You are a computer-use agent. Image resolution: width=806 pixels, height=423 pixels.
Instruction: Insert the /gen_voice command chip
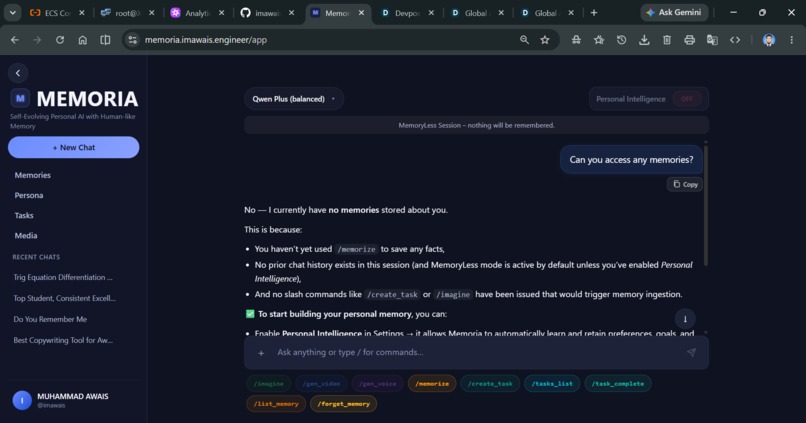pos(378,383)
